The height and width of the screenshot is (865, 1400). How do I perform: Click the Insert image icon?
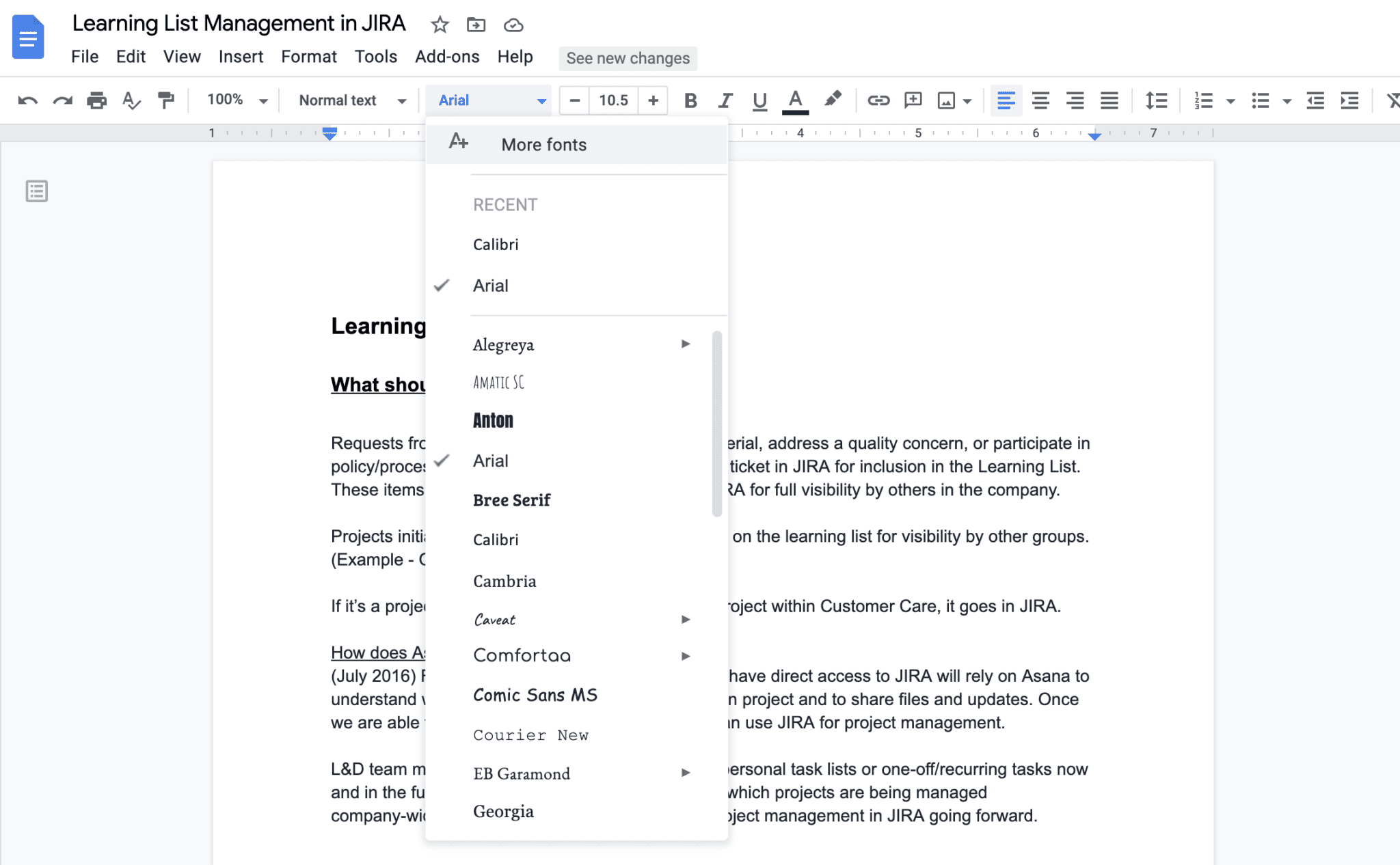pos(947,100)
